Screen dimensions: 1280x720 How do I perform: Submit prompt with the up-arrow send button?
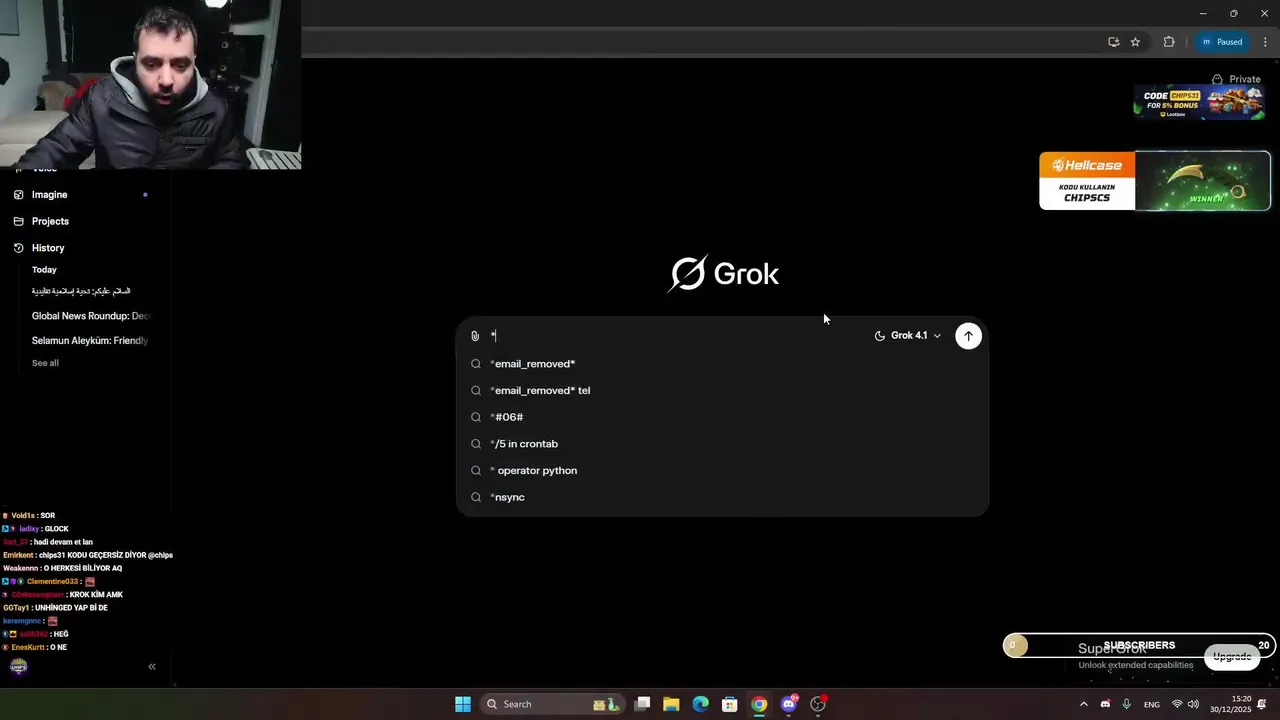968,336
